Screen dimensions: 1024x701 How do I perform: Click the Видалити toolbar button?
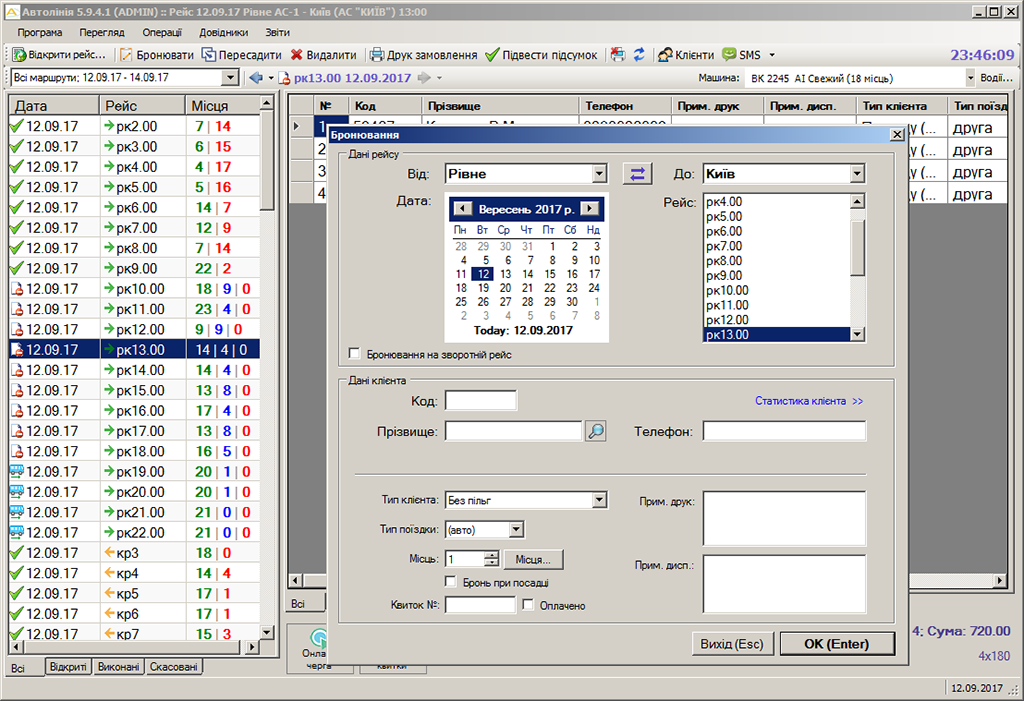324,55
